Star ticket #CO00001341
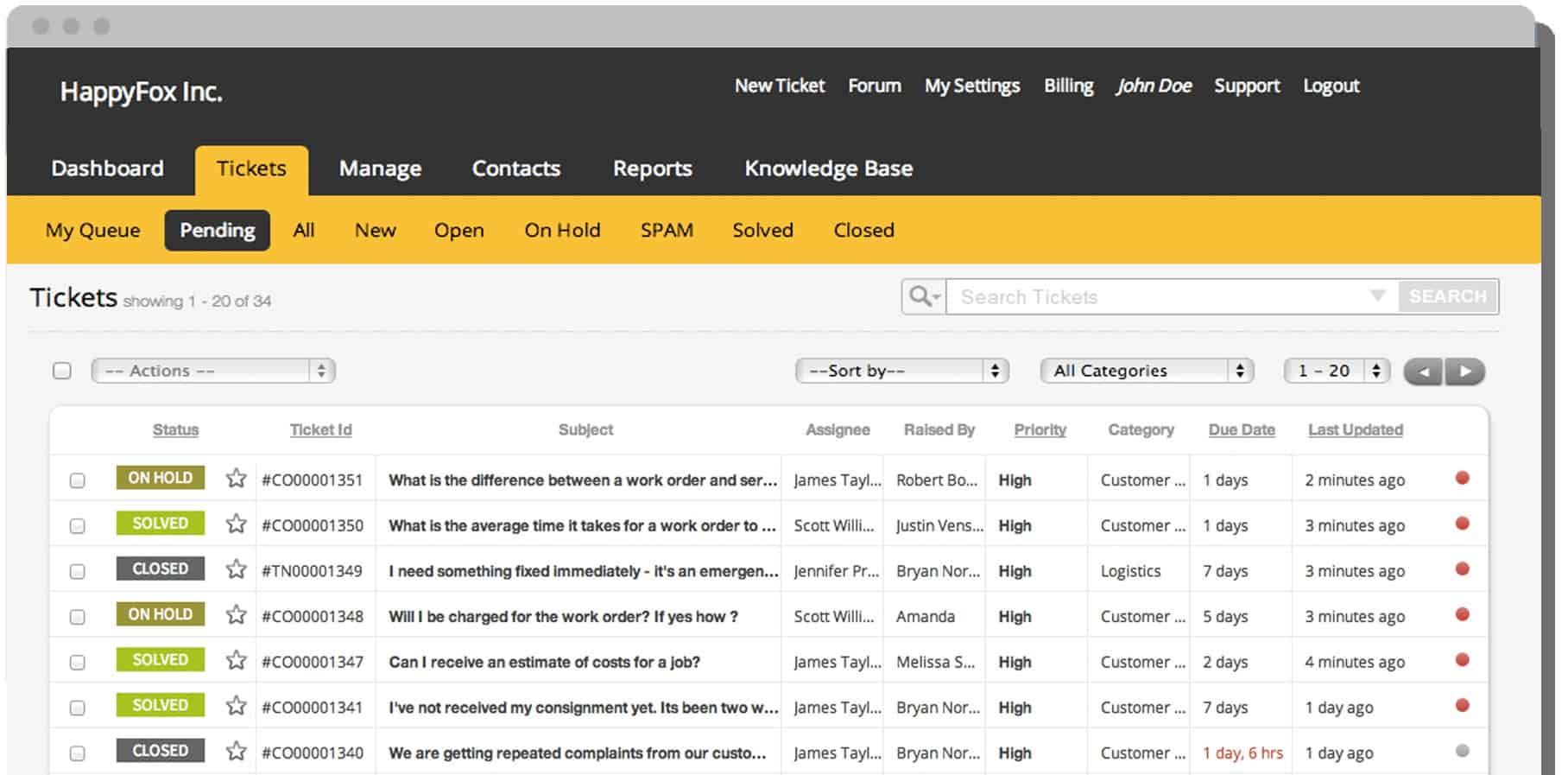1568x775 pixels. pyautogui.click(x=236, y=706)
